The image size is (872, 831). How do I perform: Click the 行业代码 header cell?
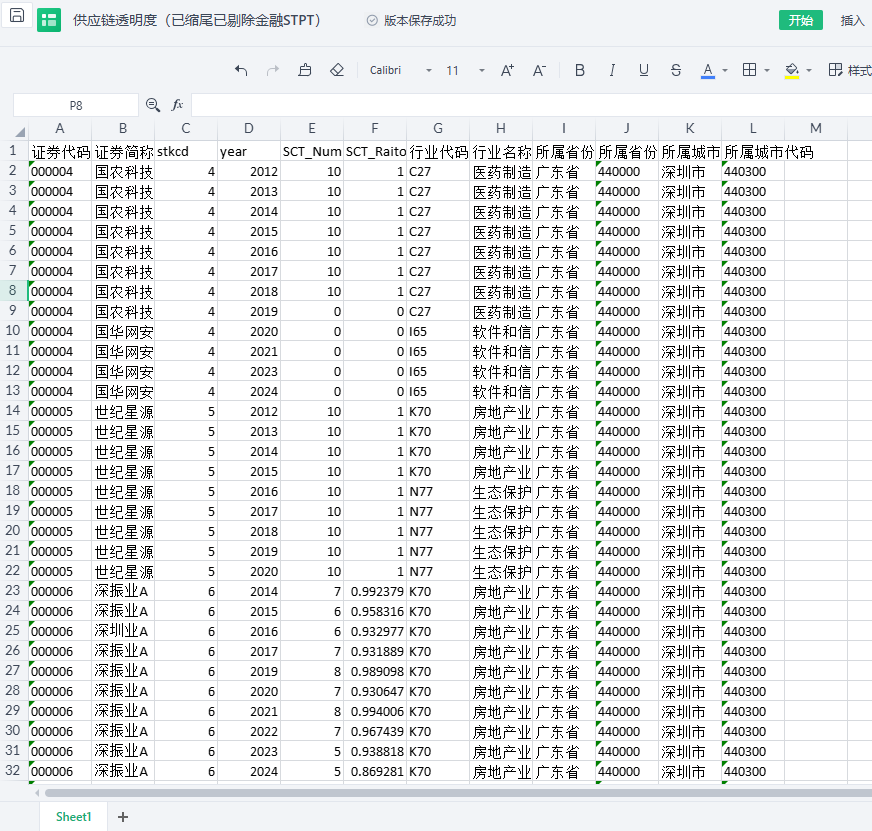coord(438,151)
